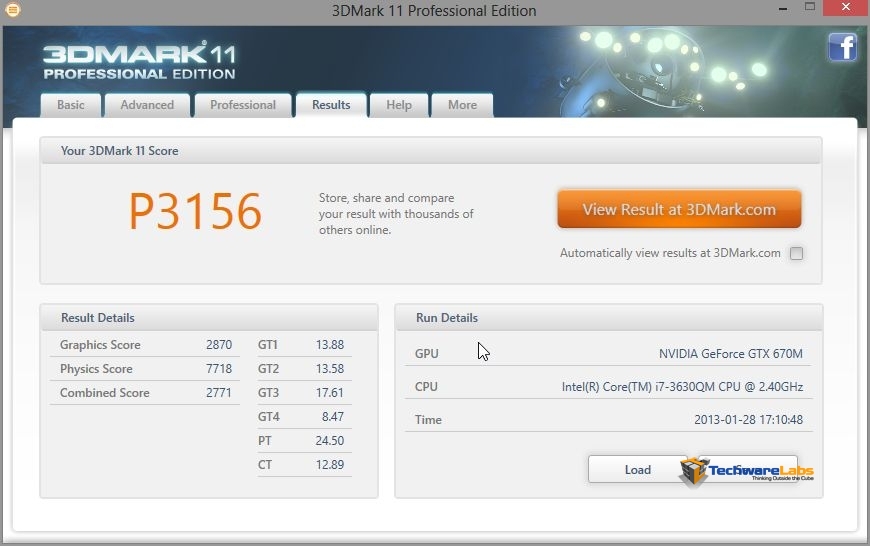
Task: Click the Load button
Action: tap(638, 469)
